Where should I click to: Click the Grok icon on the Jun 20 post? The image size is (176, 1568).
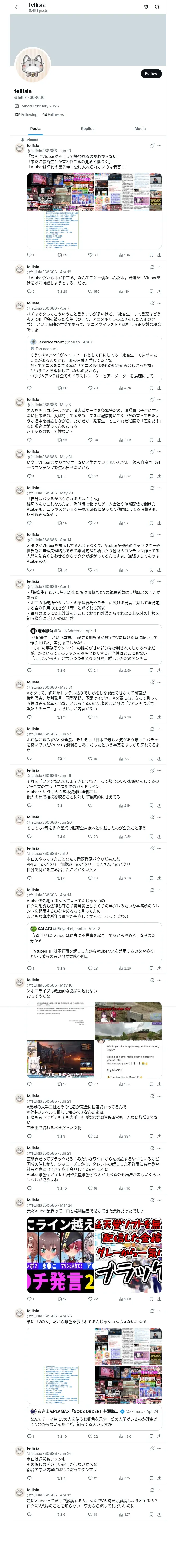(x=152, y=817)
